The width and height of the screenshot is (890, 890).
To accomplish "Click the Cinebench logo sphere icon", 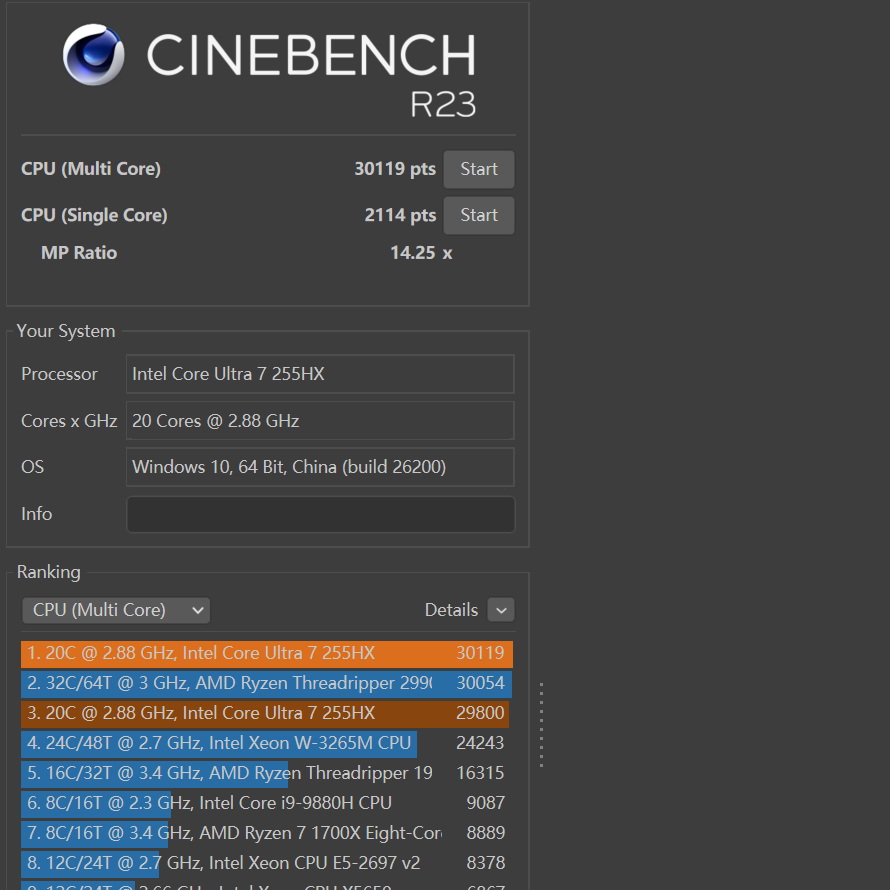I will pyautogui.click(x=94, y=54).
